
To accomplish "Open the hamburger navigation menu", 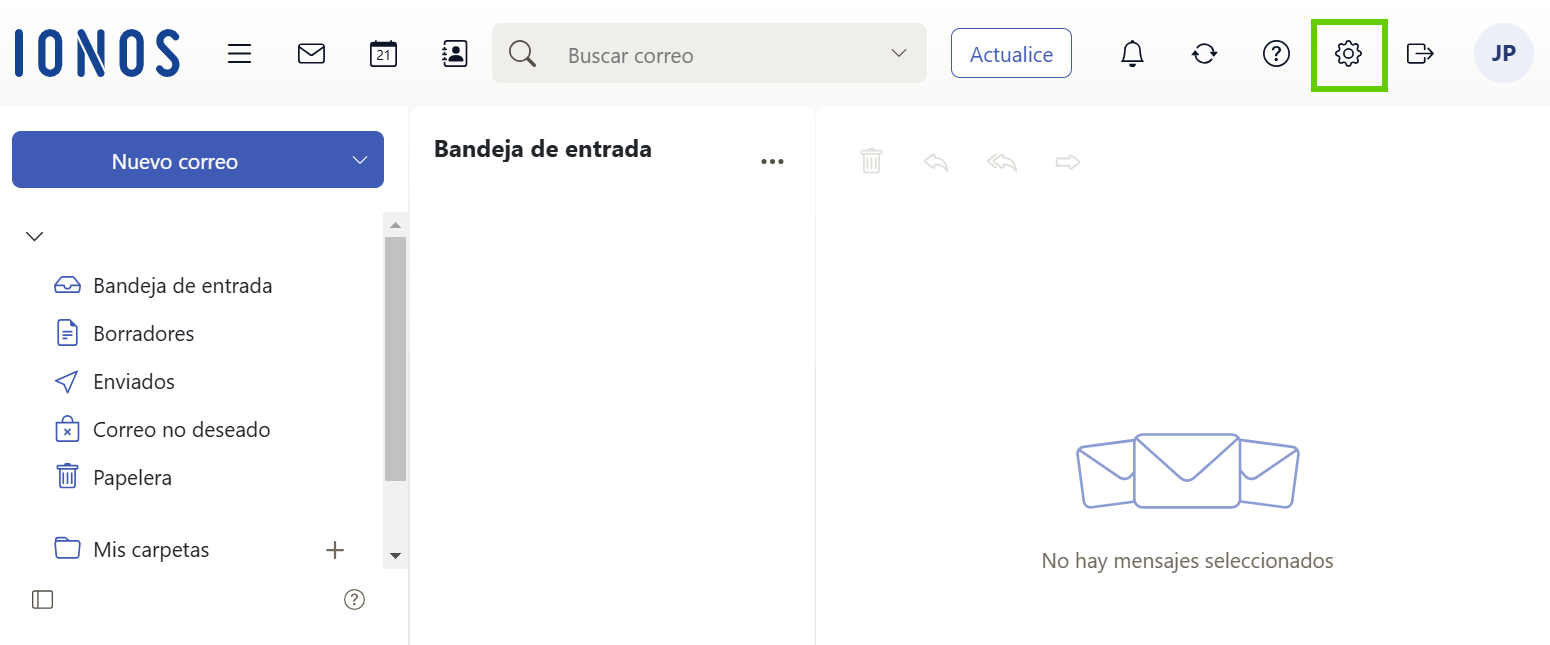I will coord(239,54).
